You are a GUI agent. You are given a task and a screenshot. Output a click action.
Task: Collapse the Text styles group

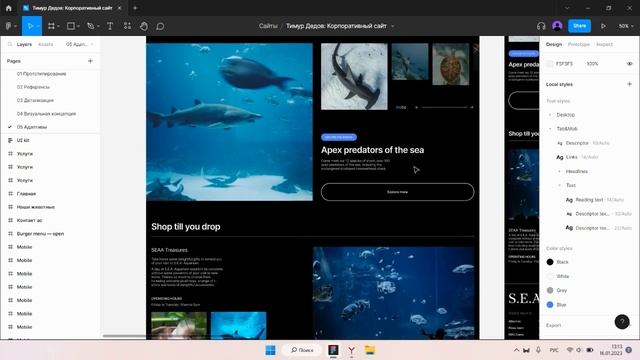point(559,185)
